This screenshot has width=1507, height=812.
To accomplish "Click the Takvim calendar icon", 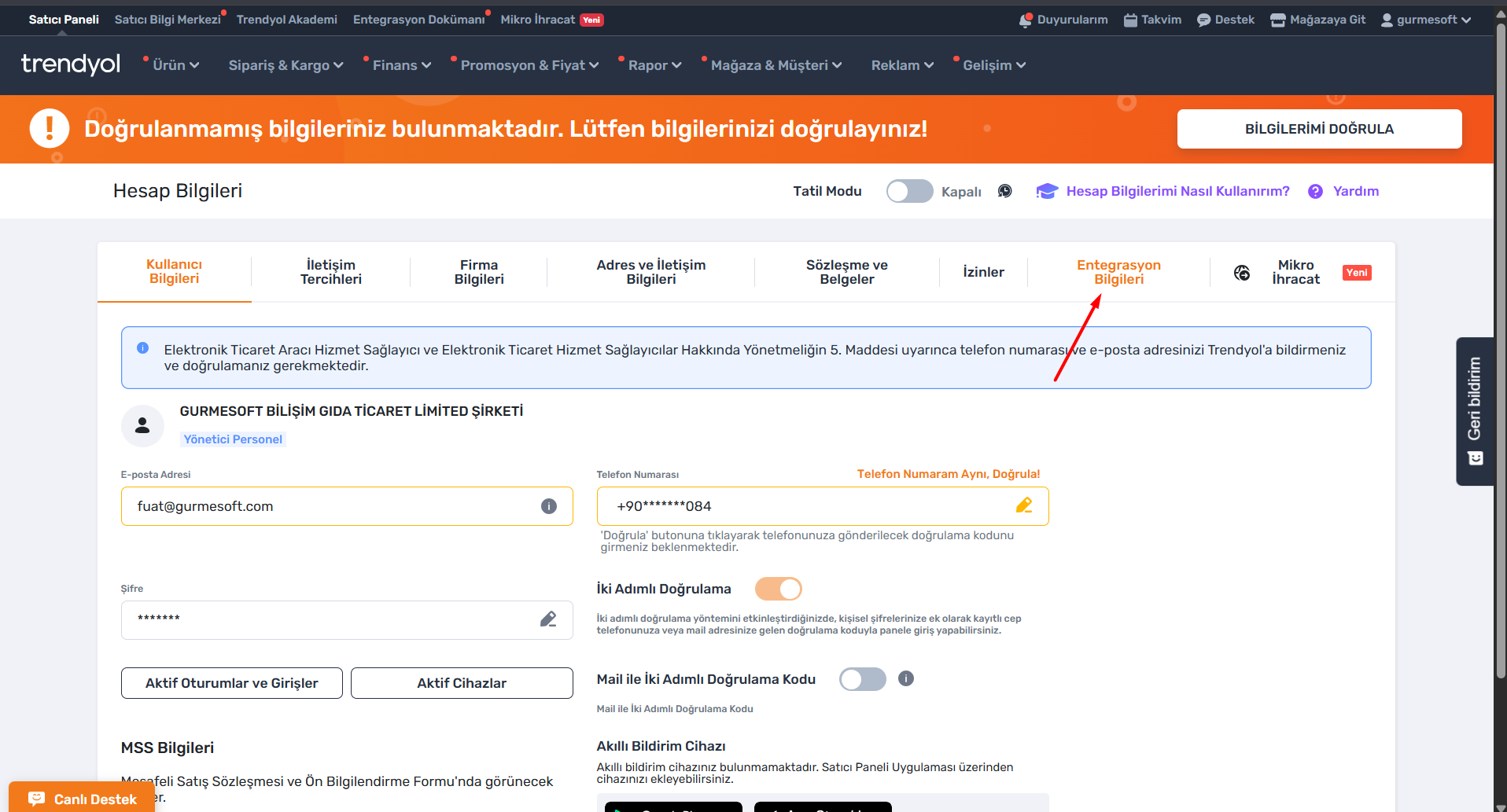I will pyautogui.click(x=1130, y=20).
